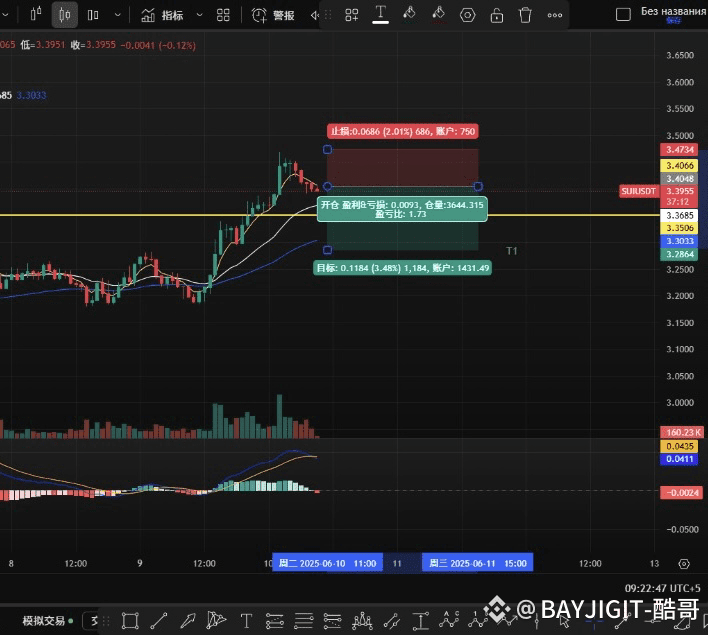Select the arrow drawing tool

[x=187, y=621]
